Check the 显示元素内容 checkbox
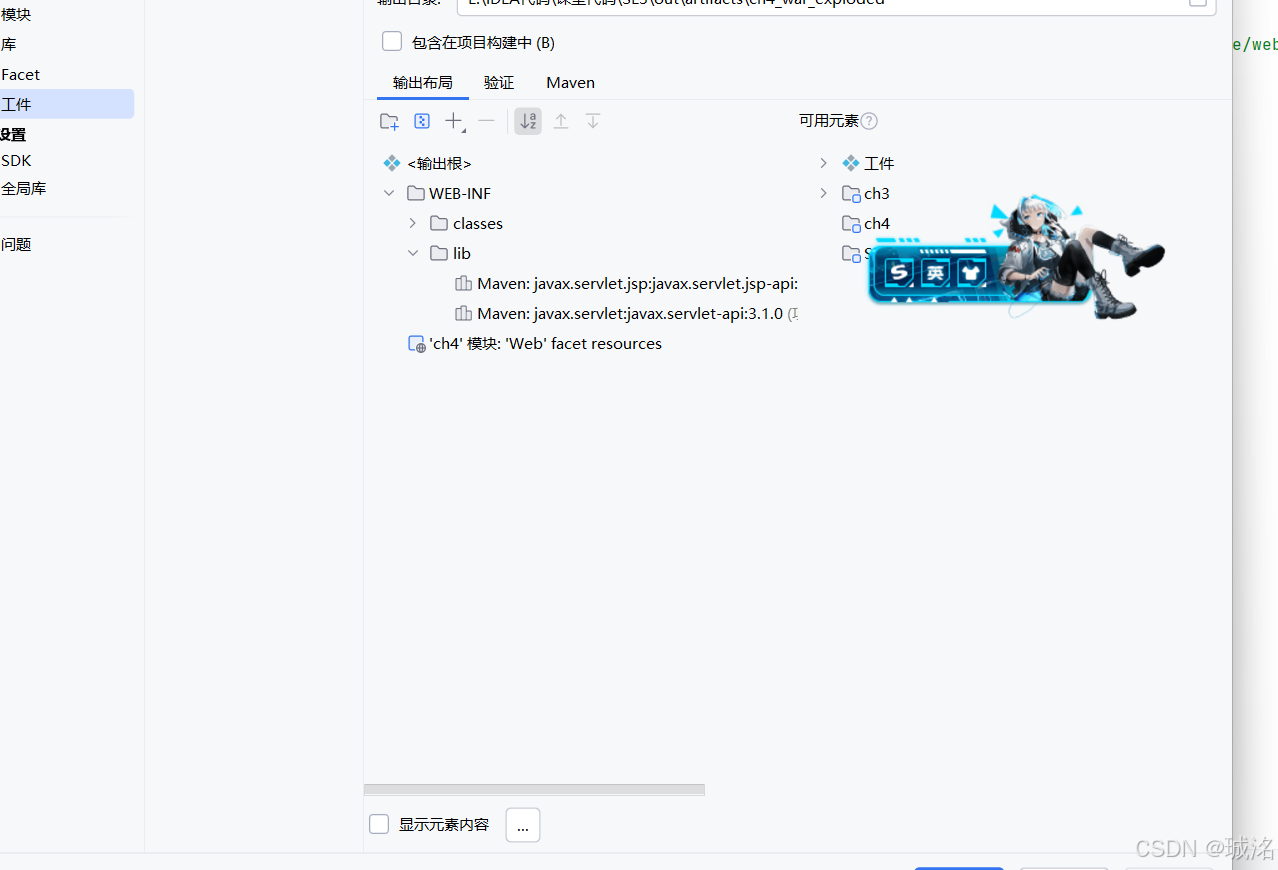 (x=379, y=824)
